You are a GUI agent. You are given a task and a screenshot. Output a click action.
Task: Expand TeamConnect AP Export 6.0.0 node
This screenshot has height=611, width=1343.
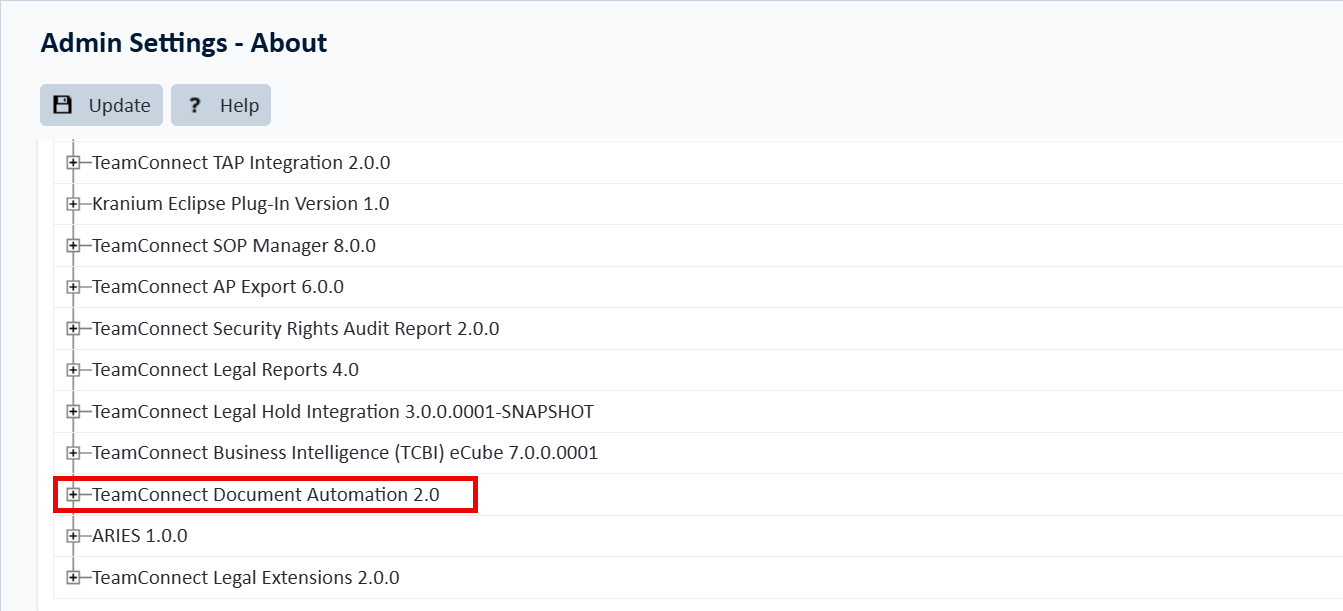click(73, 287)
